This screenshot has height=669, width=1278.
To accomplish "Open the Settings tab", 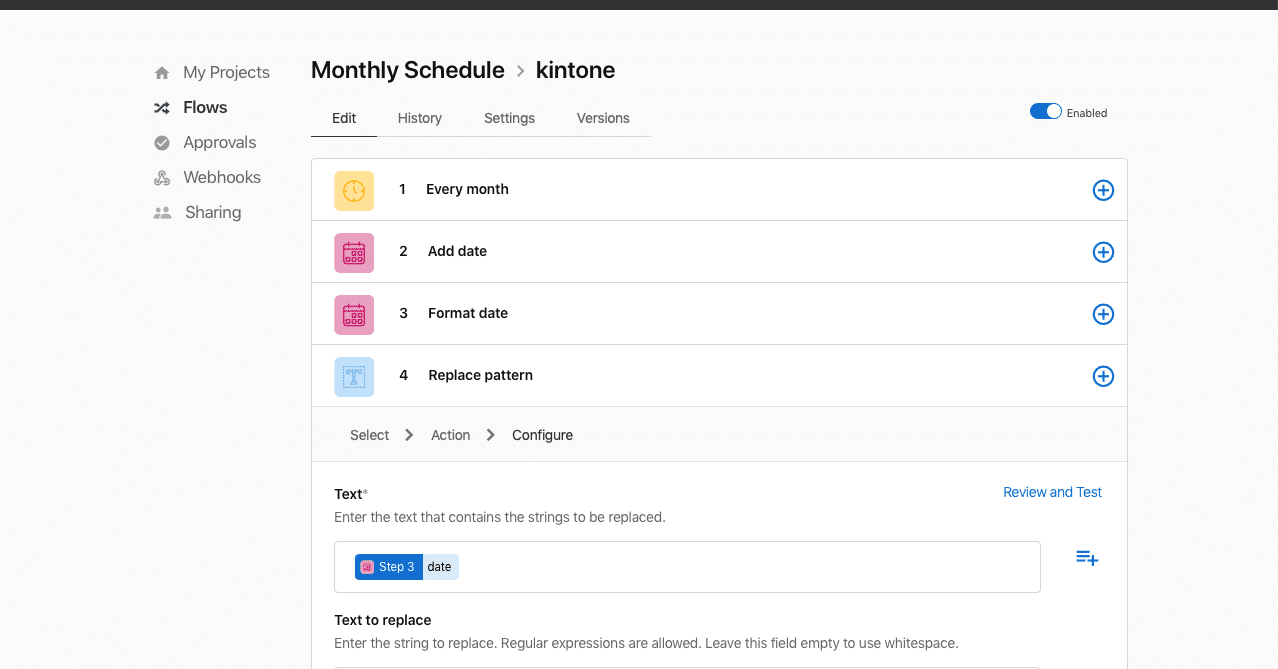I will [509, 118].
